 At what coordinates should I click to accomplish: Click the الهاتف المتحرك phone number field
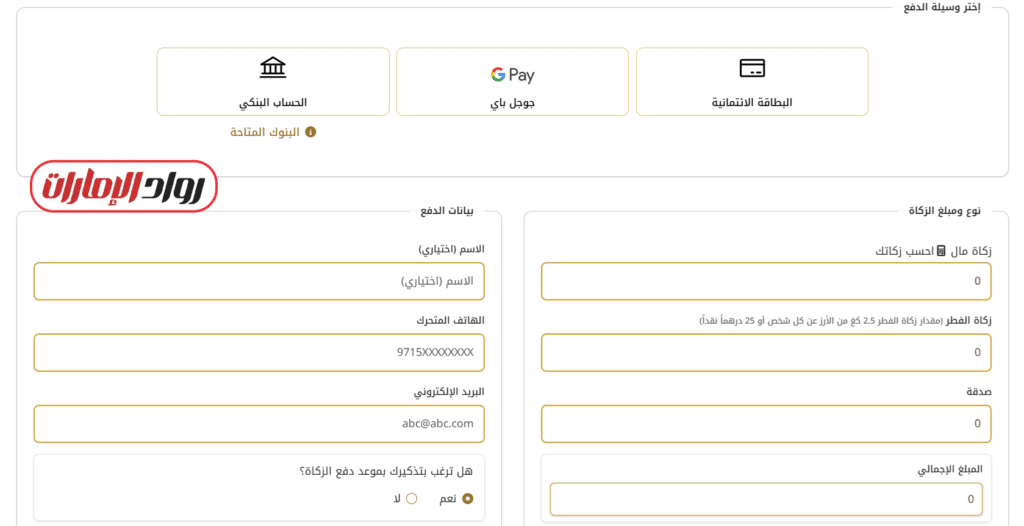[259, 353]
